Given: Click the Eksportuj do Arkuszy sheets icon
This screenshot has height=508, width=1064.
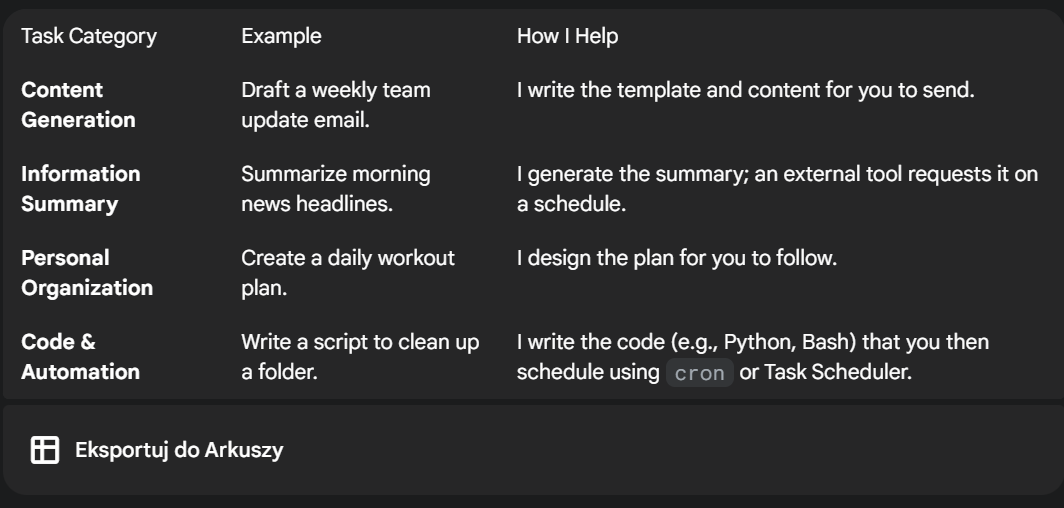Looking at the screenshot, I should pyautogui.click(x=45, y=450).
